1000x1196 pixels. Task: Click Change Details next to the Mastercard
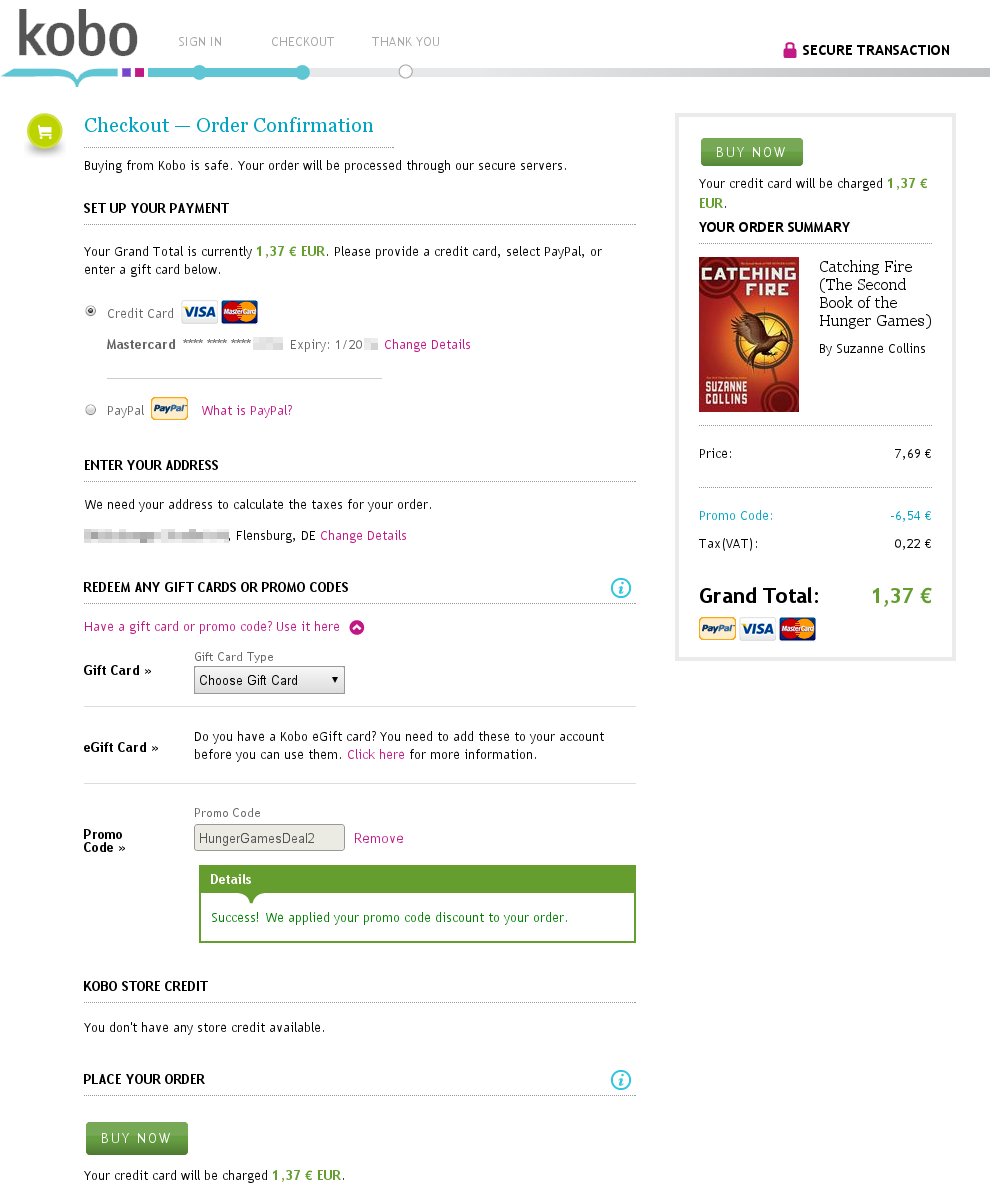tap(427, 345)
